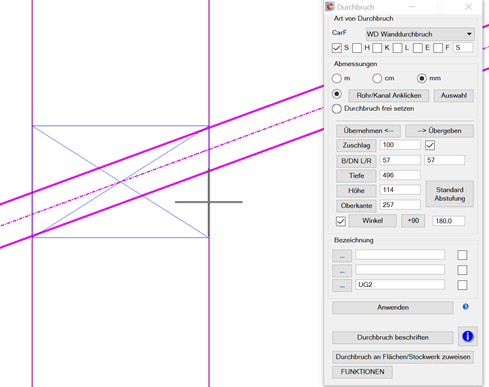Click the Durchbruch beschriften button
Screen dimensions: 489x387
[x=393, y=338]
